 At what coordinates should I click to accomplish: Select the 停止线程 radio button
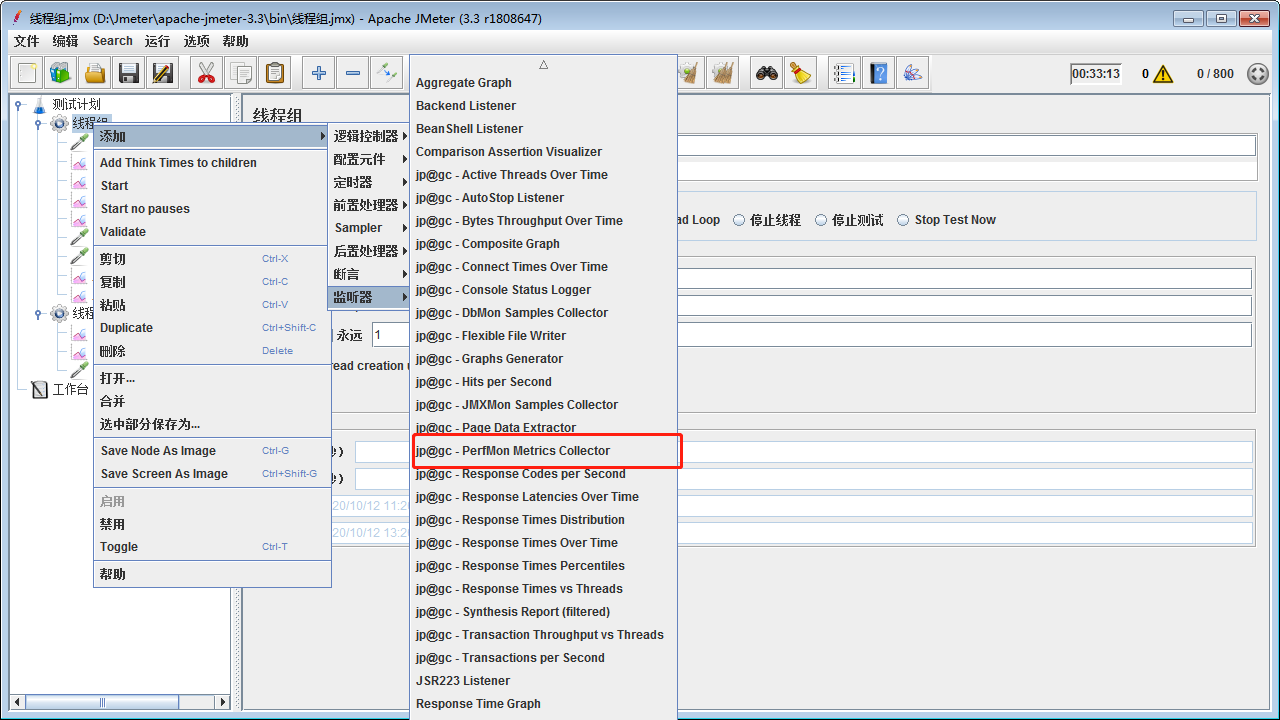pyautogui.click(x=740, y=220)
